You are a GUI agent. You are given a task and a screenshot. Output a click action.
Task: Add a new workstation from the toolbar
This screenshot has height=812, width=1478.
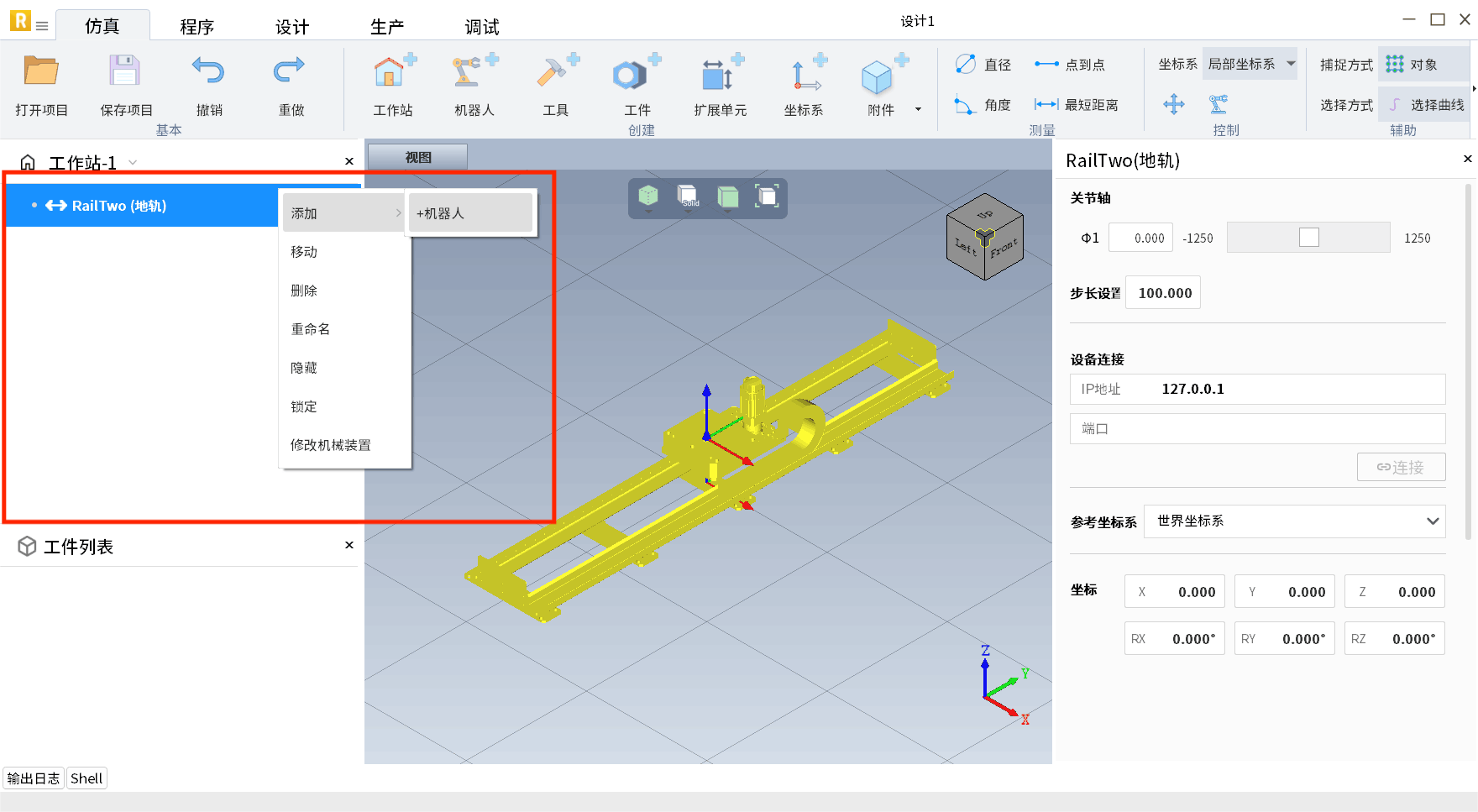[x=392, y=74]
